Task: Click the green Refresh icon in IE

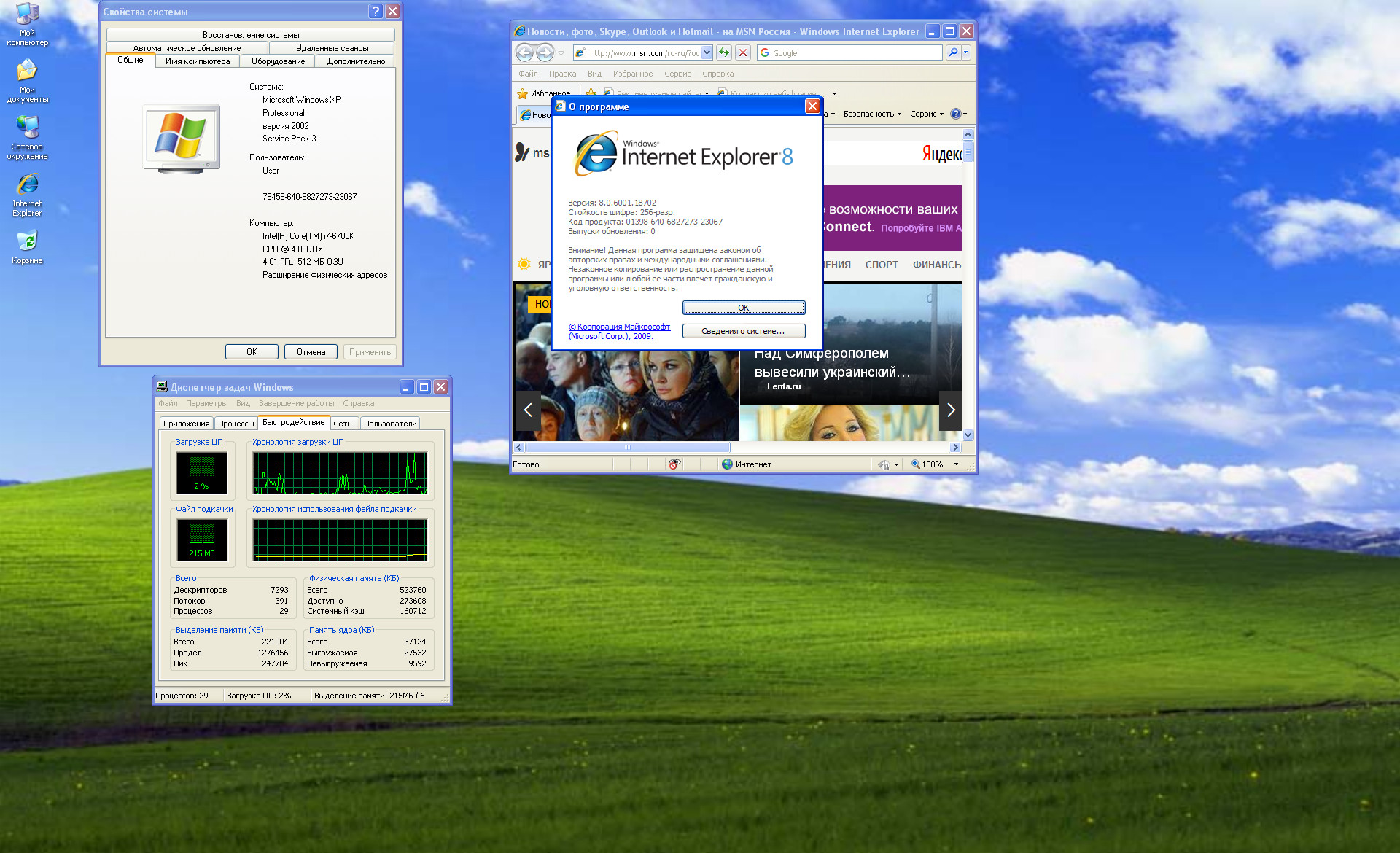Action: point(724,52)
